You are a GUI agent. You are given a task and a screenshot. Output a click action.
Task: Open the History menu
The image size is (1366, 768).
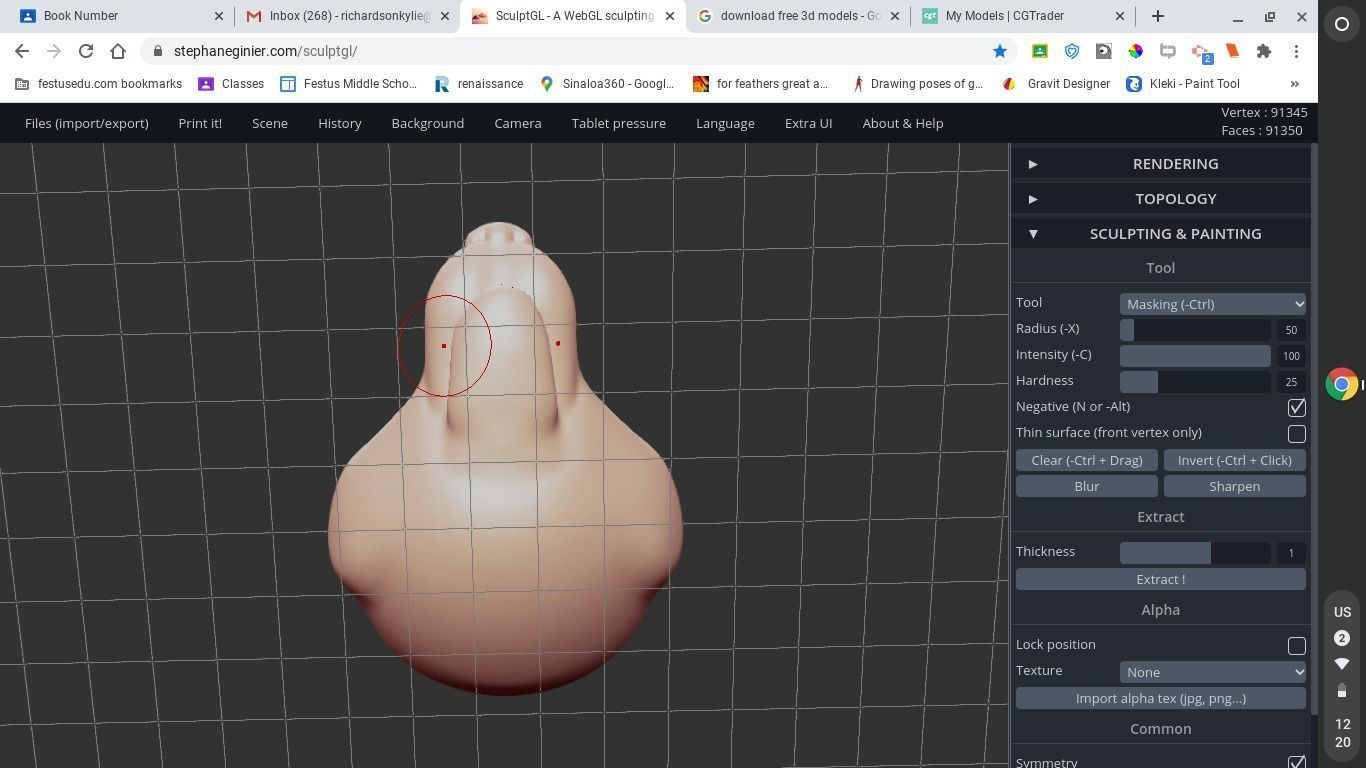pos(340,123)
